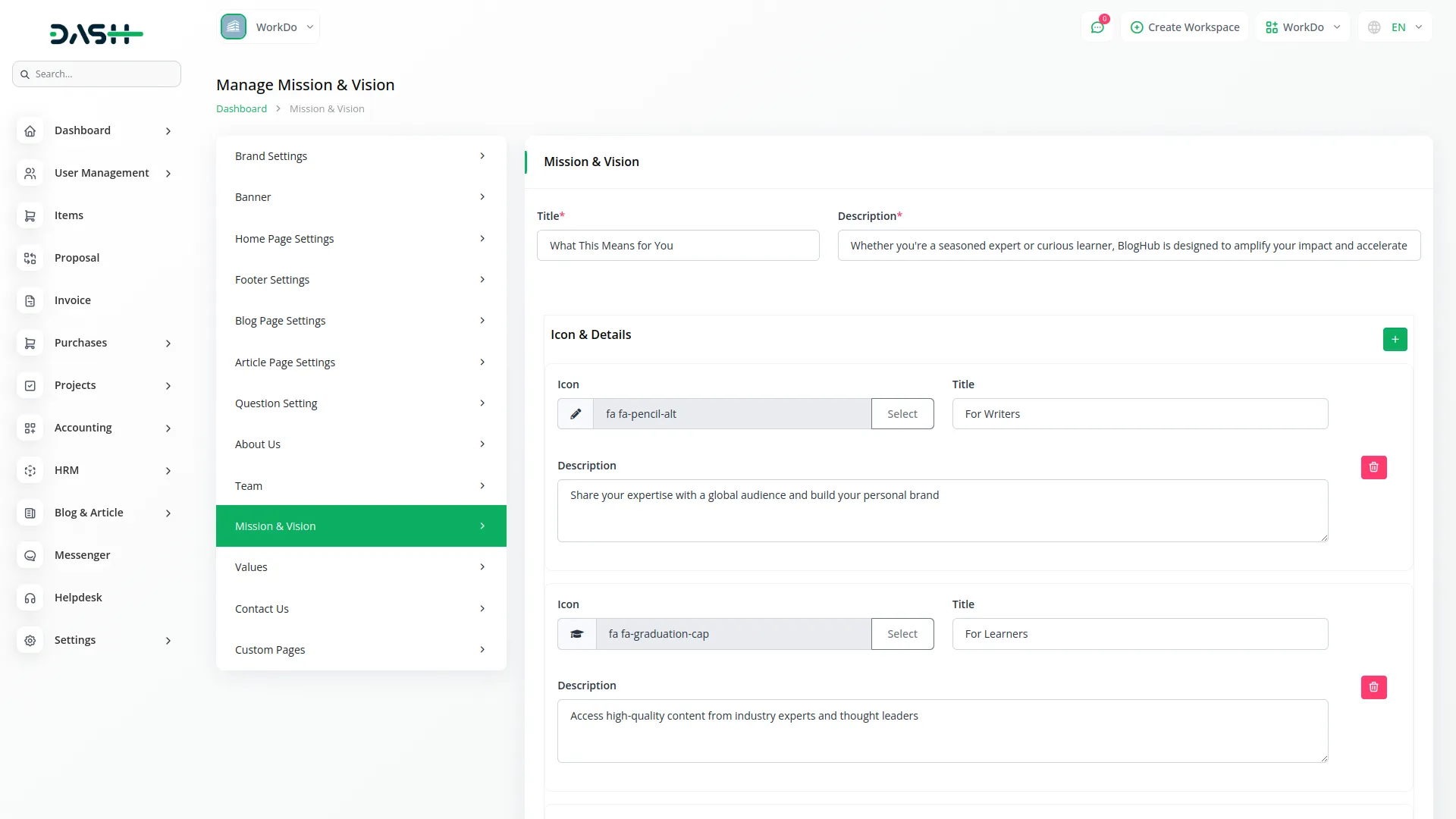Screen dimensions: 1456x819
Task: Delete the For Learners item with trash icon
Action: [1373, 687]
